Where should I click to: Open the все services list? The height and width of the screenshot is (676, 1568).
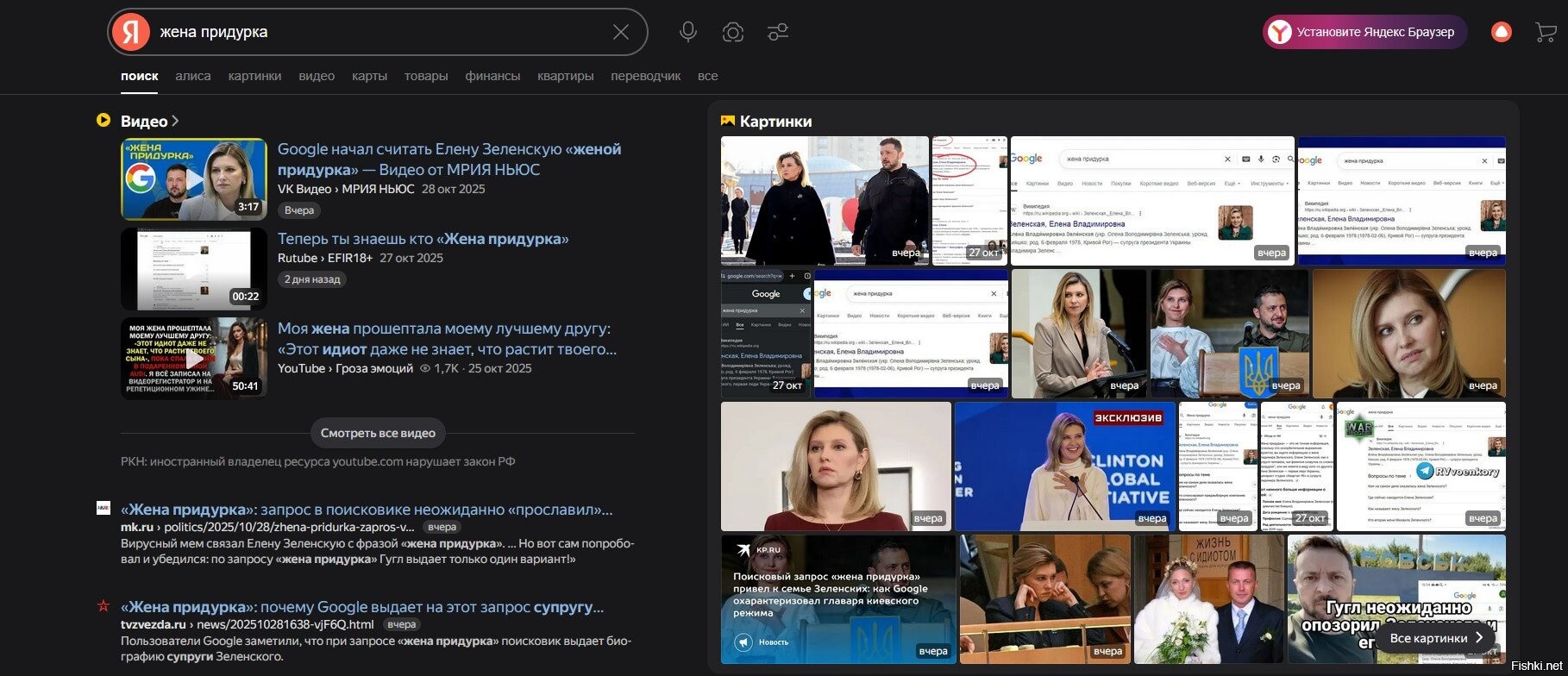(x=707, y=76)
